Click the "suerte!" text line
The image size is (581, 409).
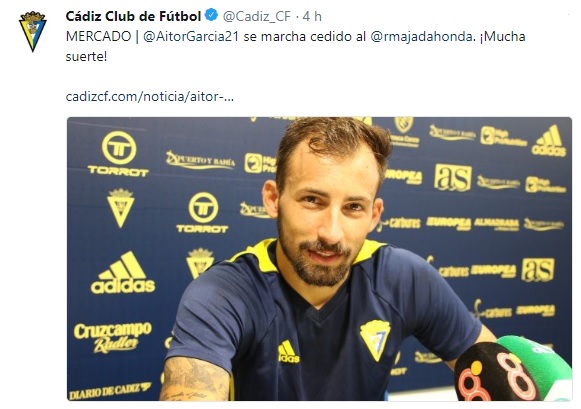[86, 57]
